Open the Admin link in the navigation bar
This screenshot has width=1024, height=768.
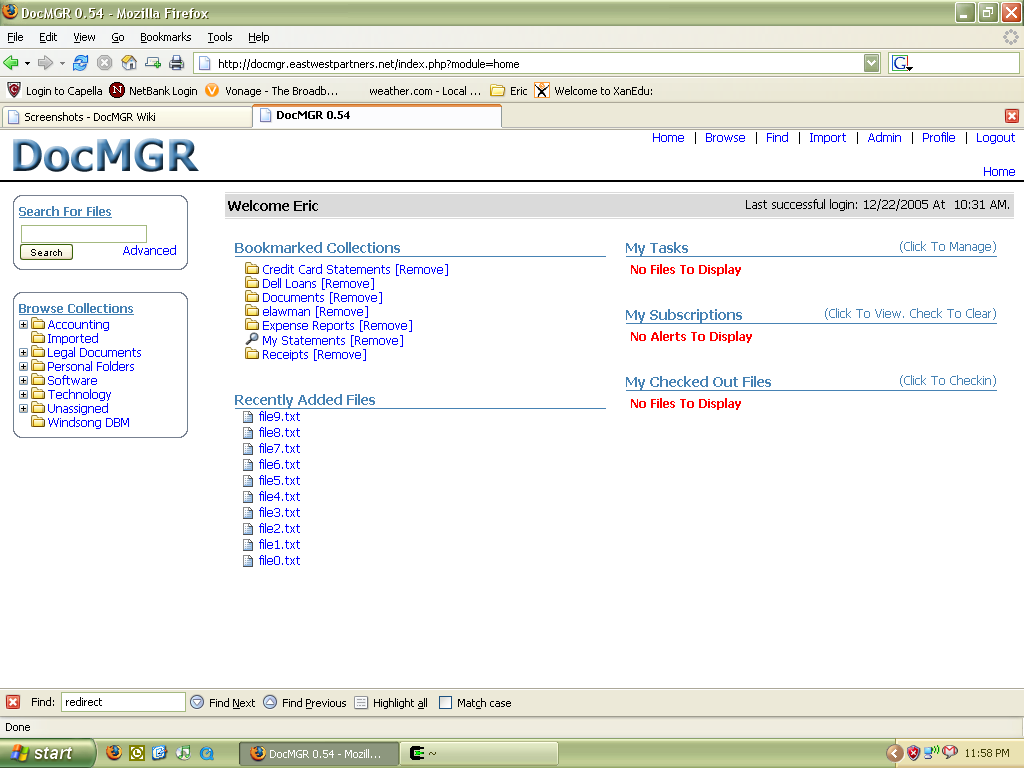884,137
